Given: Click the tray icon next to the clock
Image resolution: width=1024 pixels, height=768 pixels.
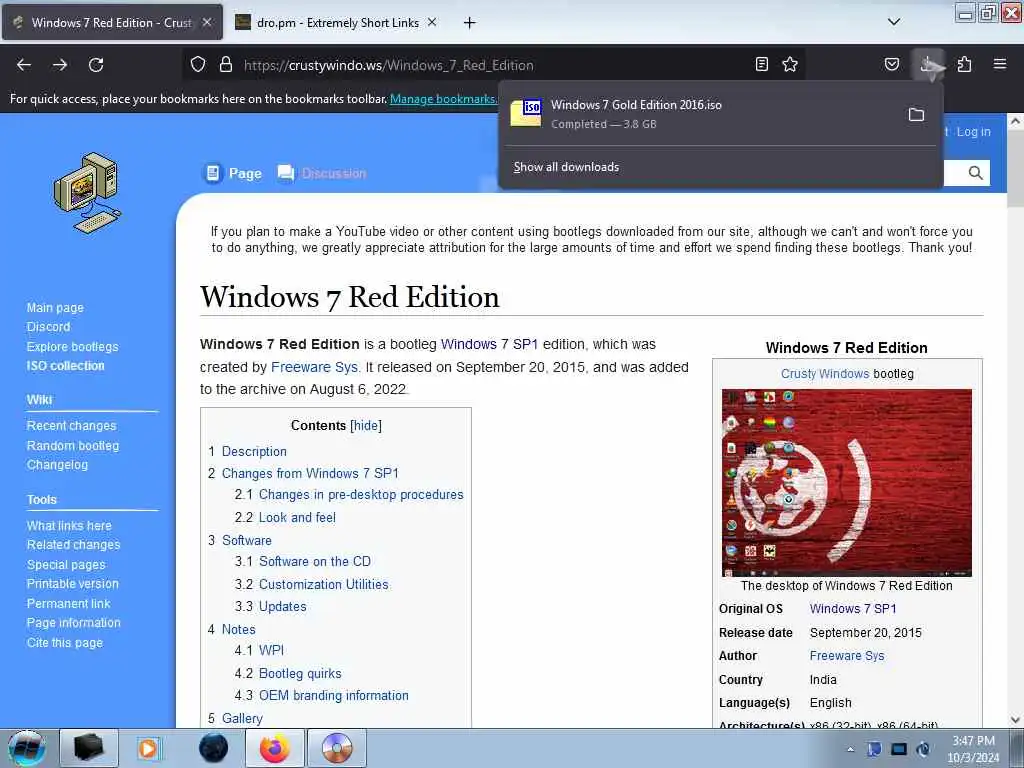Looking at the screenshot, I should [923, 749].
